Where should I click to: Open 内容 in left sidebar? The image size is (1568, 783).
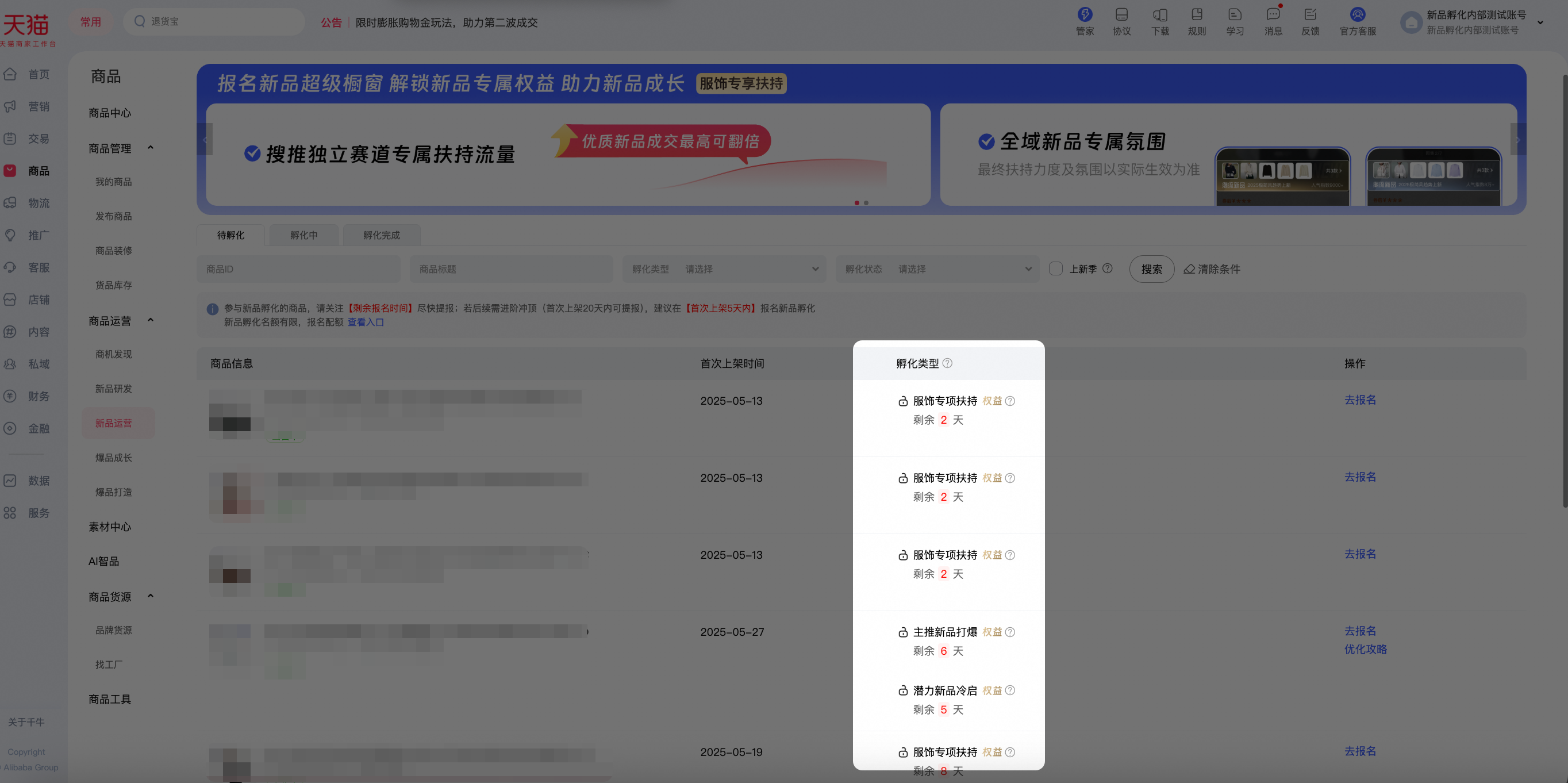pos(28,332)
